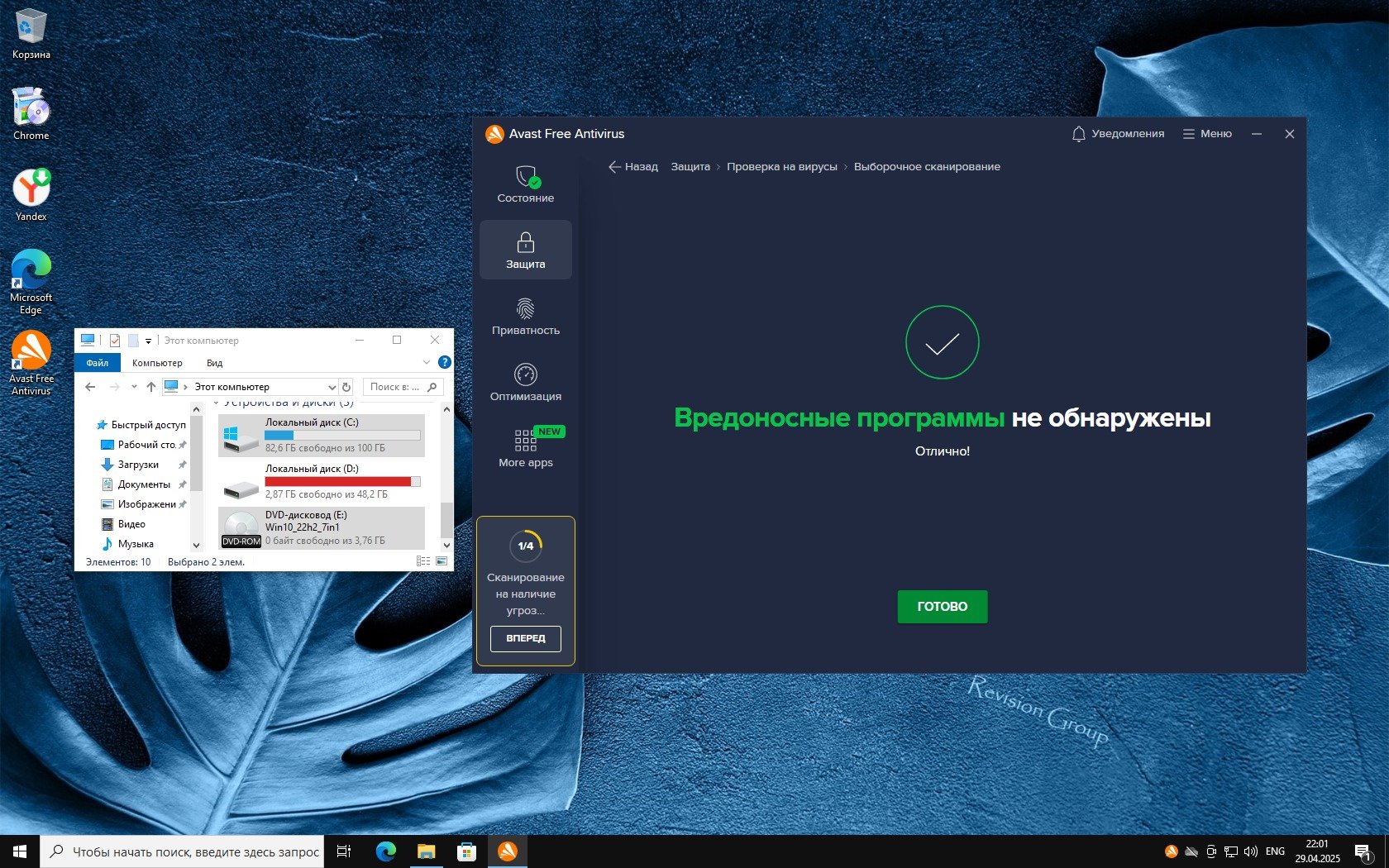Click the ВПЕРЕД button in scan card
This screenshot has width=1389, height=868.
click(526, 638)
